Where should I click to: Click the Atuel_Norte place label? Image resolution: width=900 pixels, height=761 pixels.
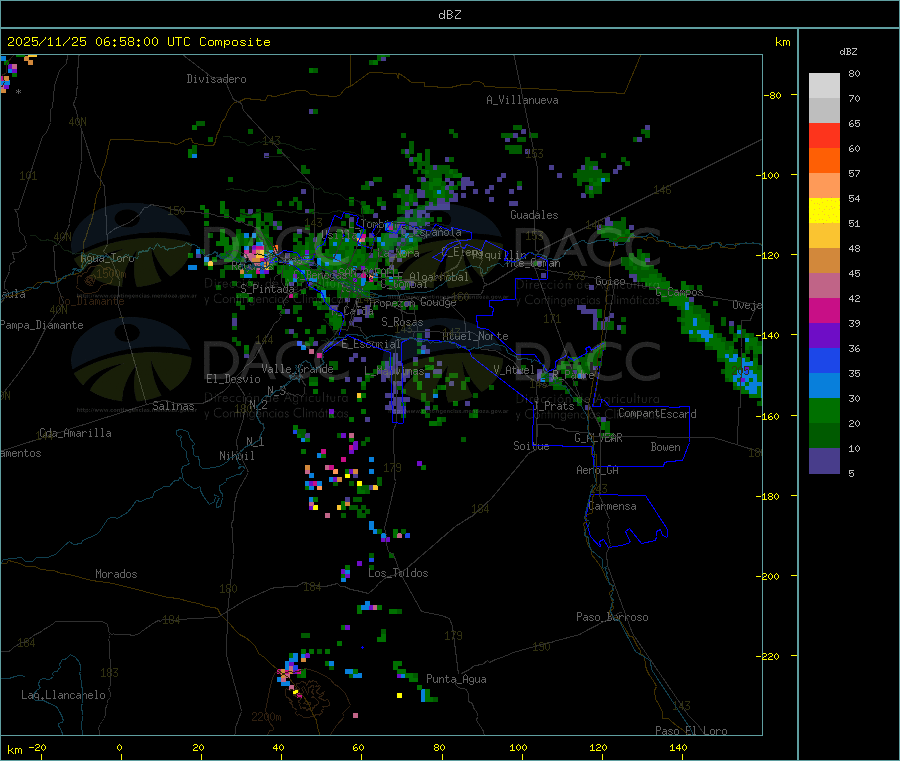coord(475,336)
